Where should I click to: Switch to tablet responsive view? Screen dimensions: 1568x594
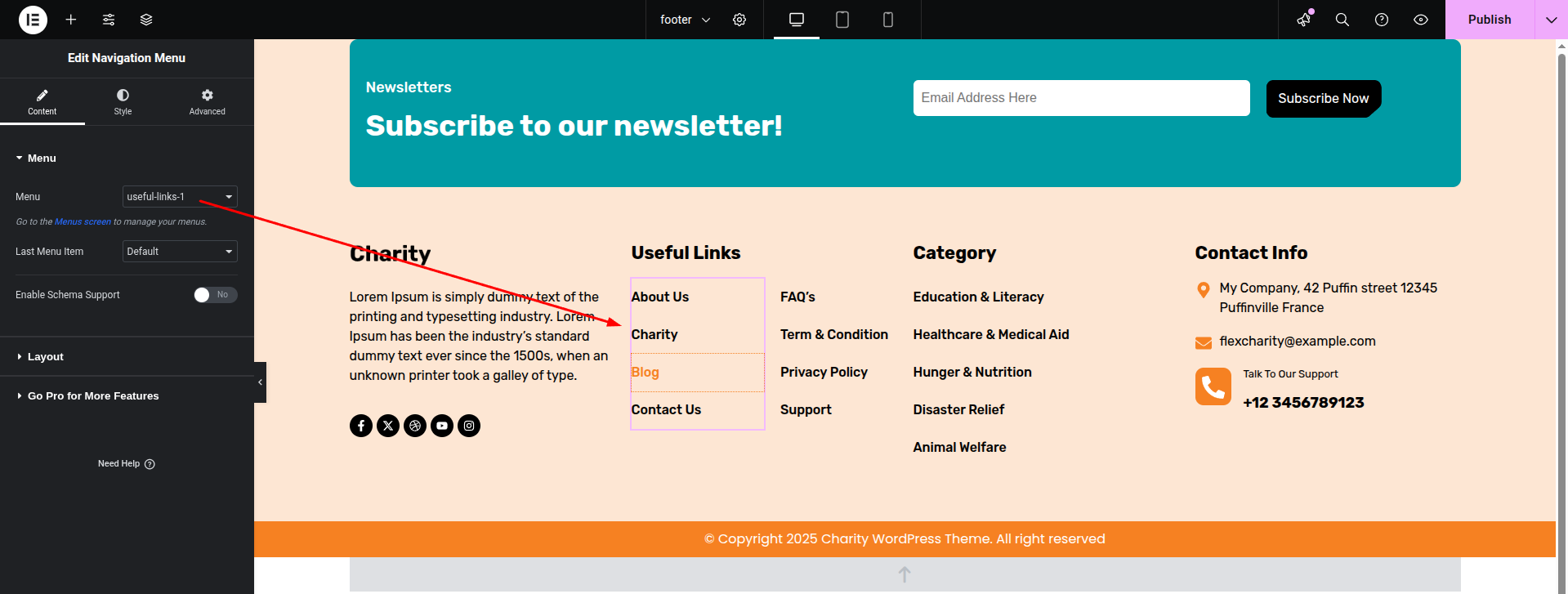pos(842,20)
